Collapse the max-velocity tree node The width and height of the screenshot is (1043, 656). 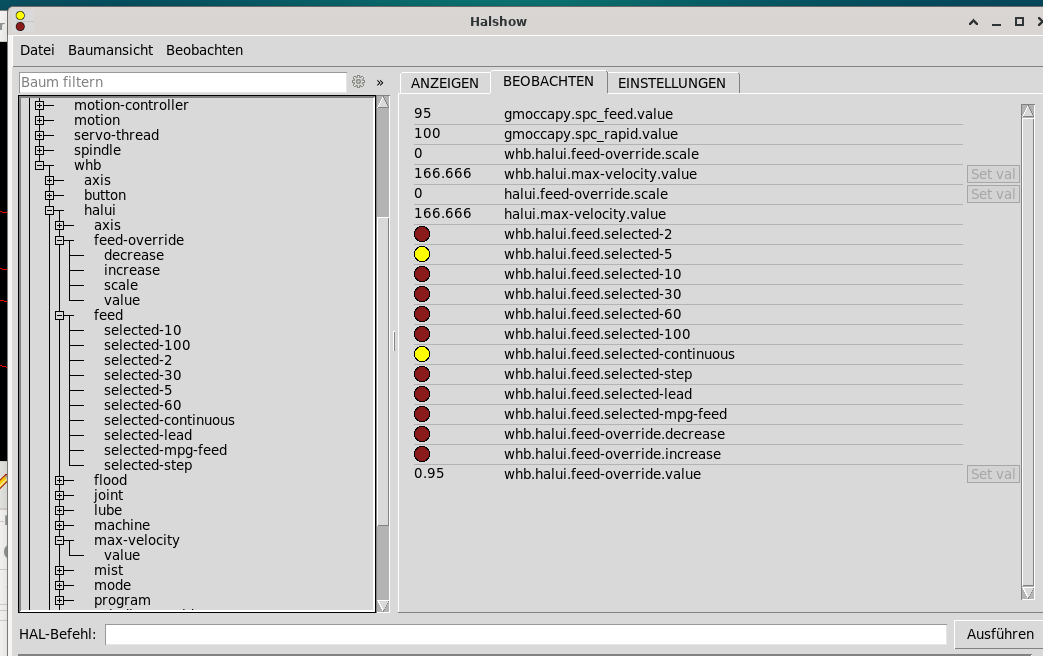(60, 540)
